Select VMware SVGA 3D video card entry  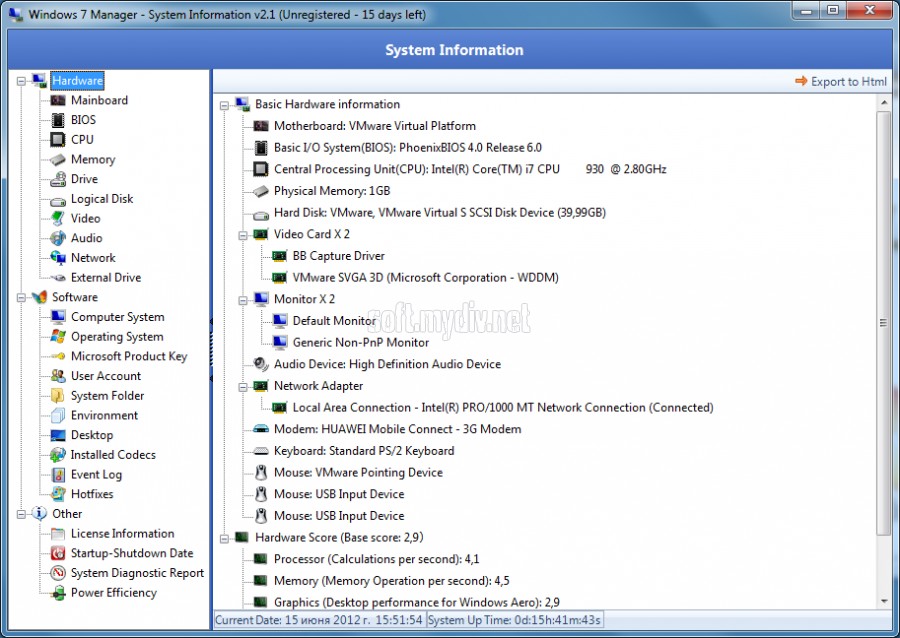(425, 278)
